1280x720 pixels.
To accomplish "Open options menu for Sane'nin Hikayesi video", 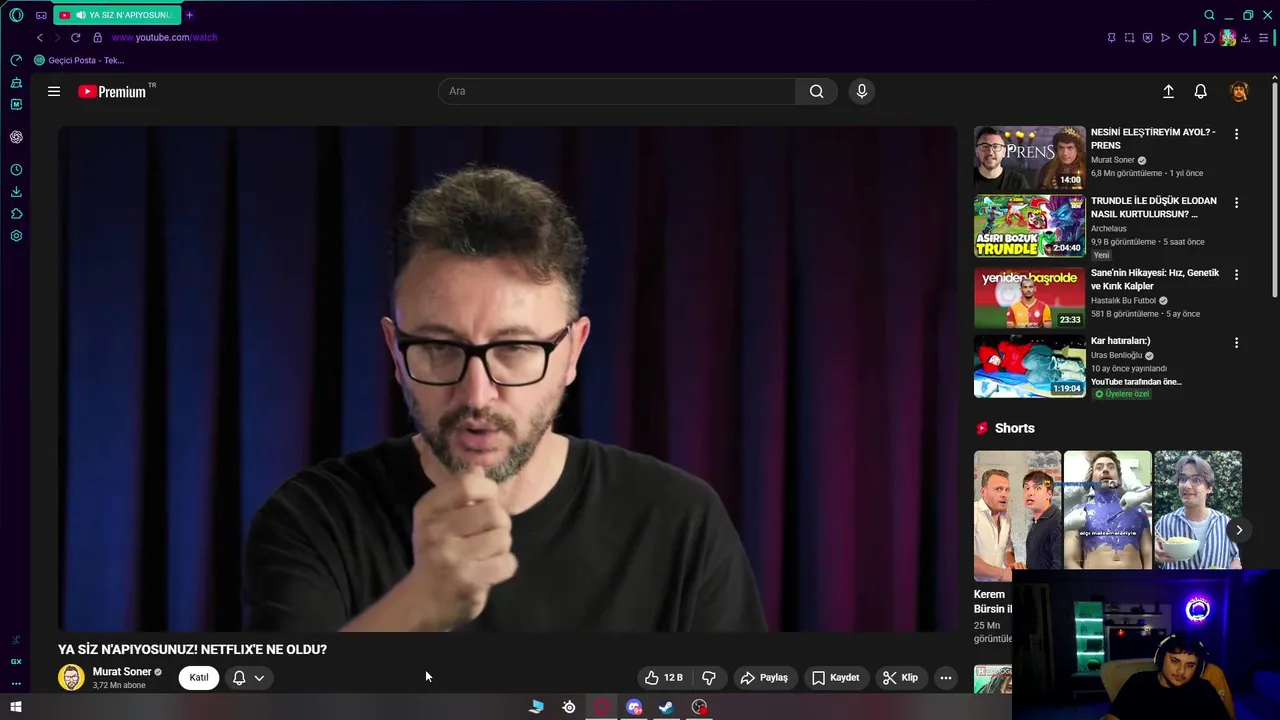I will [x=1236, y=275].
